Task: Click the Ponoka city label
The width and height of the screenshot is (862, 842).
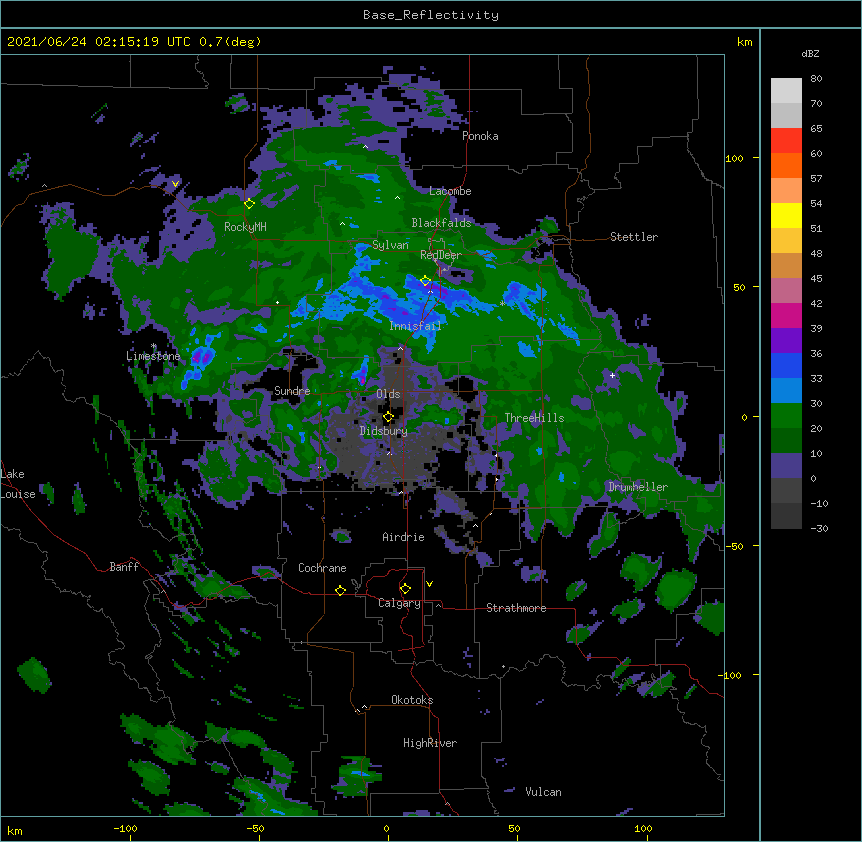Action: tap(480, 136)
